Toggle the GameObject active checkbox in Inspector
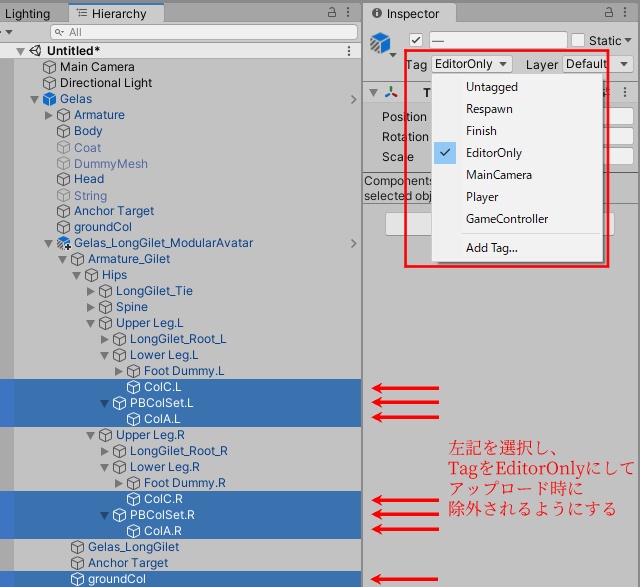Viewport: 640px width, 587px height. (416, 40)
